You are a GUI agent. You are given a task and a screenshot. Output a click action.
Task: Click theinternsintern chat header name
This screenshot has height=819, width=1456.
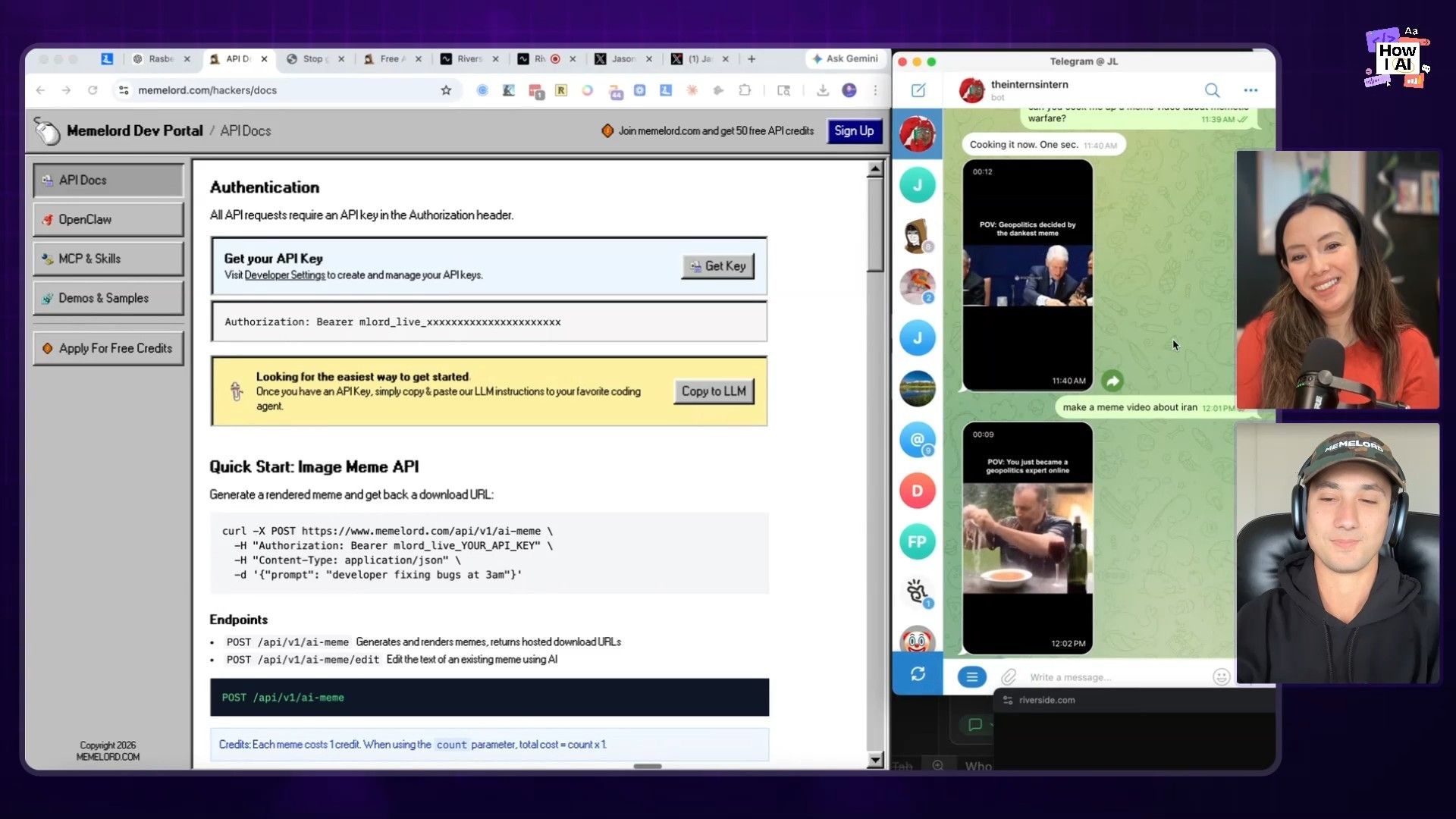coord(1029,84)
